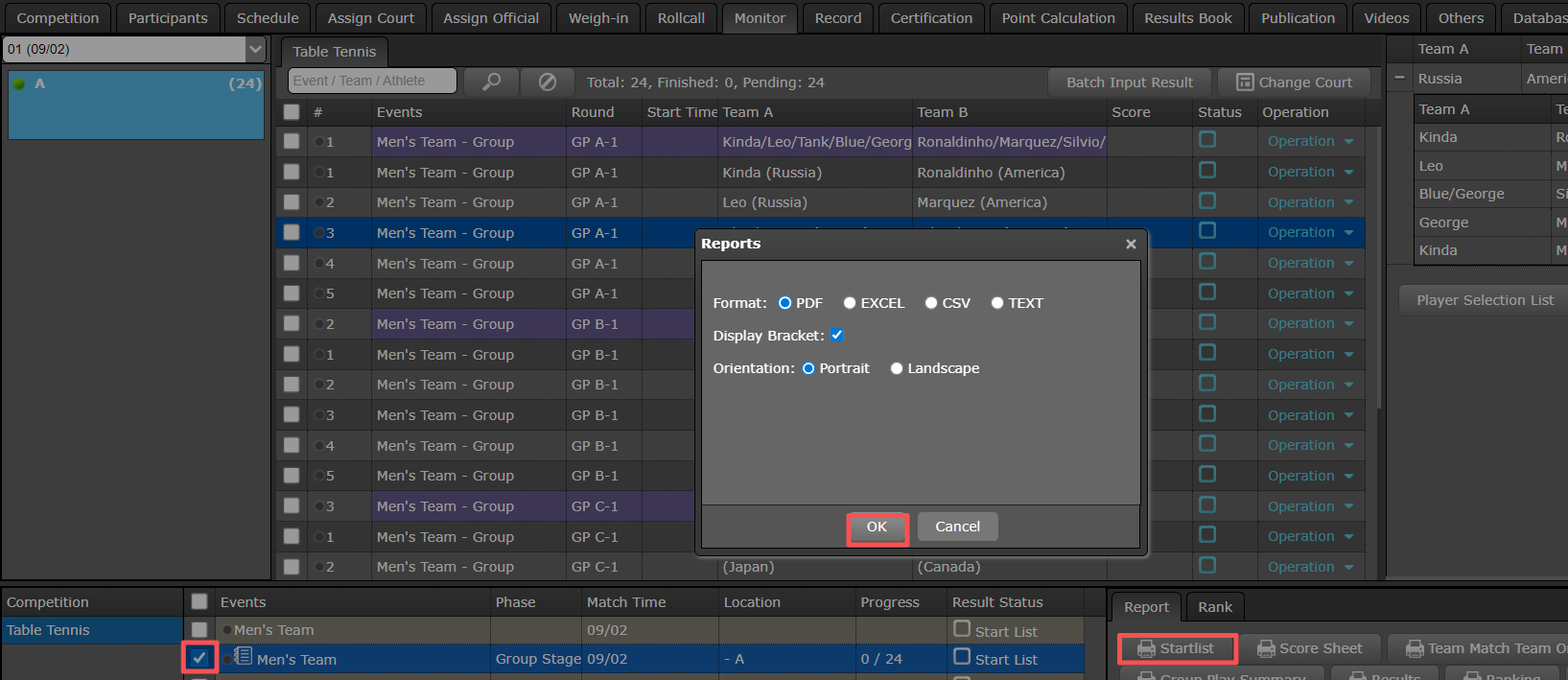Choose Landscape orientation

(x=897, y=368)
